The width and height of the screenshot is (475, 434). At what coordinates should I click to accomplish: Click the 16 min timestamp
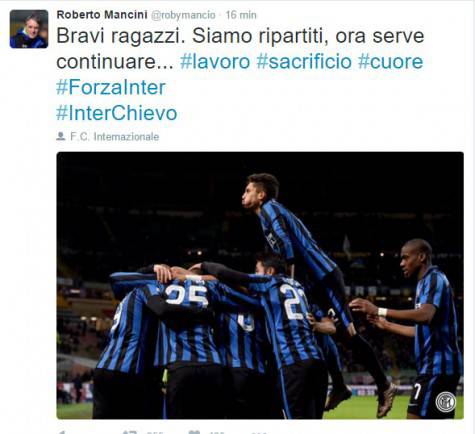(x=241, y=15)
